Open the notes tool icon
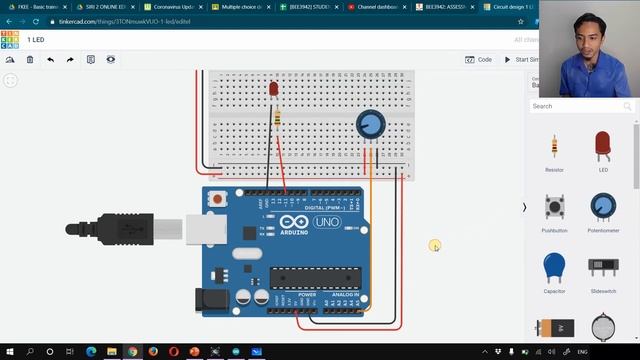 (x=91, y=60)
